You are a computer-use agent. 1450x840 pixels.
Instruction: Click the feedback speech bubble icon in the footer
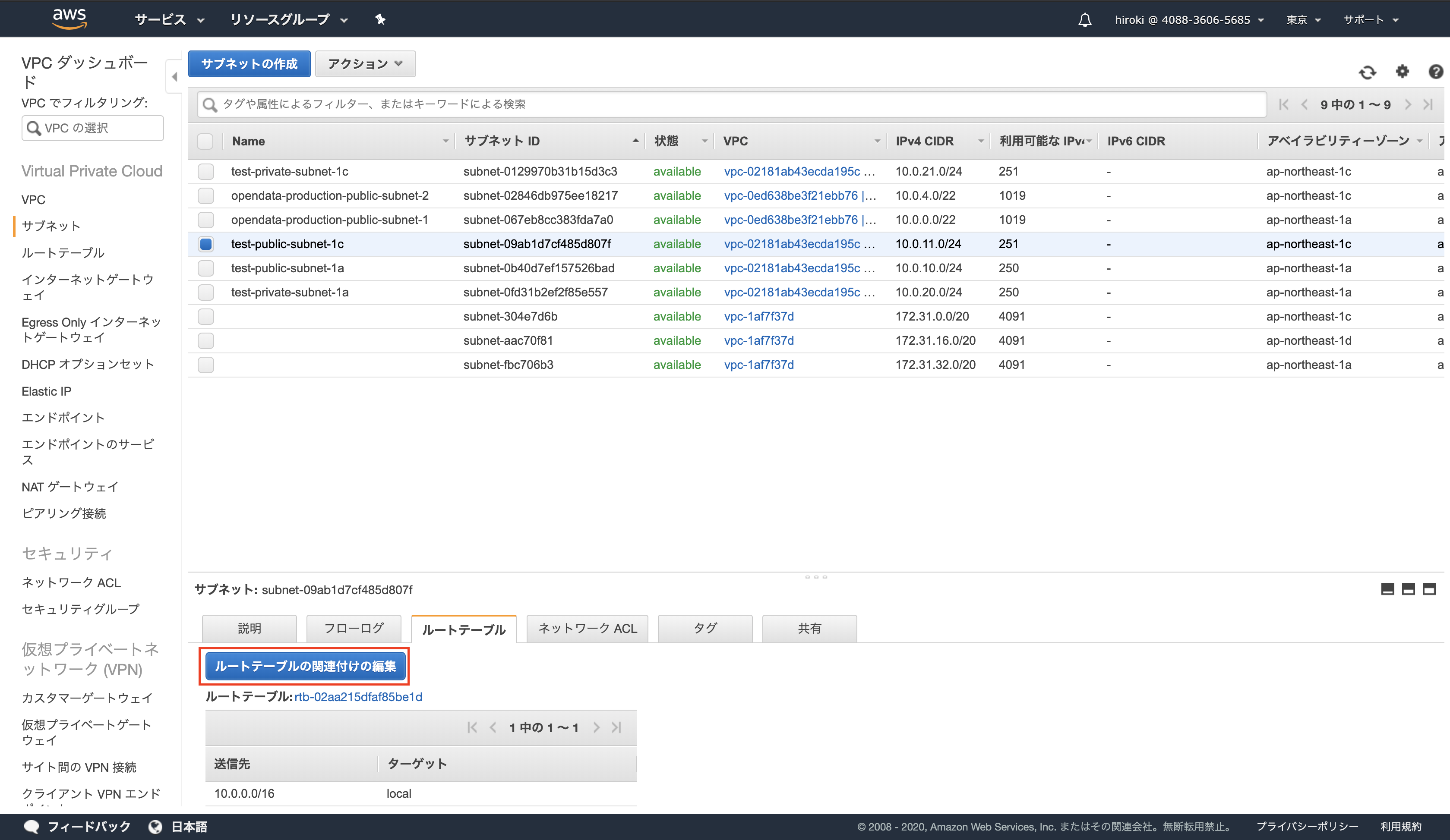click(33, 826)
